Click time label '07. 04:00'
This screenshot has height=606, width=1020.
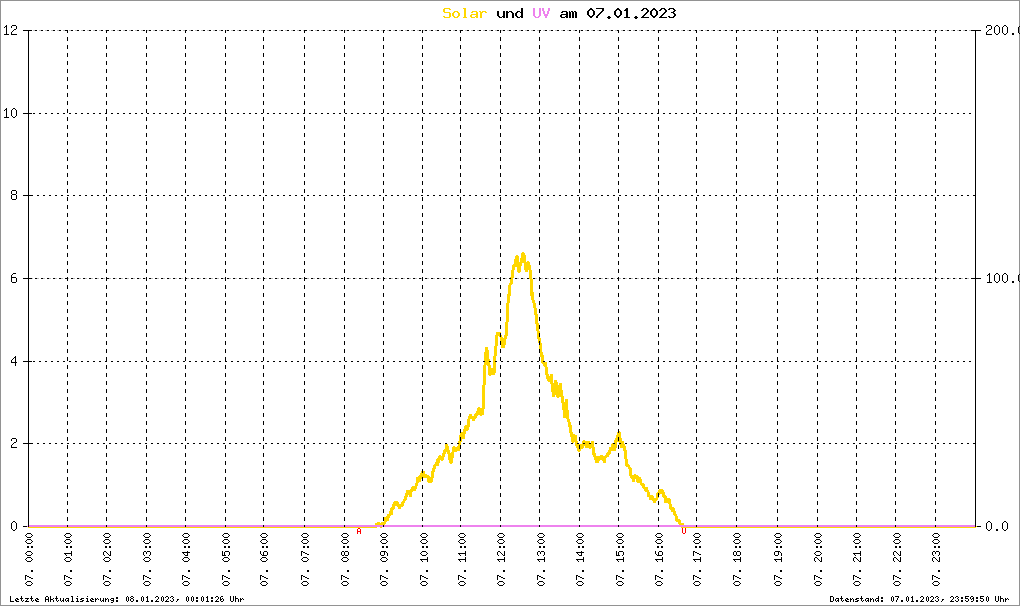coord(186,560)
